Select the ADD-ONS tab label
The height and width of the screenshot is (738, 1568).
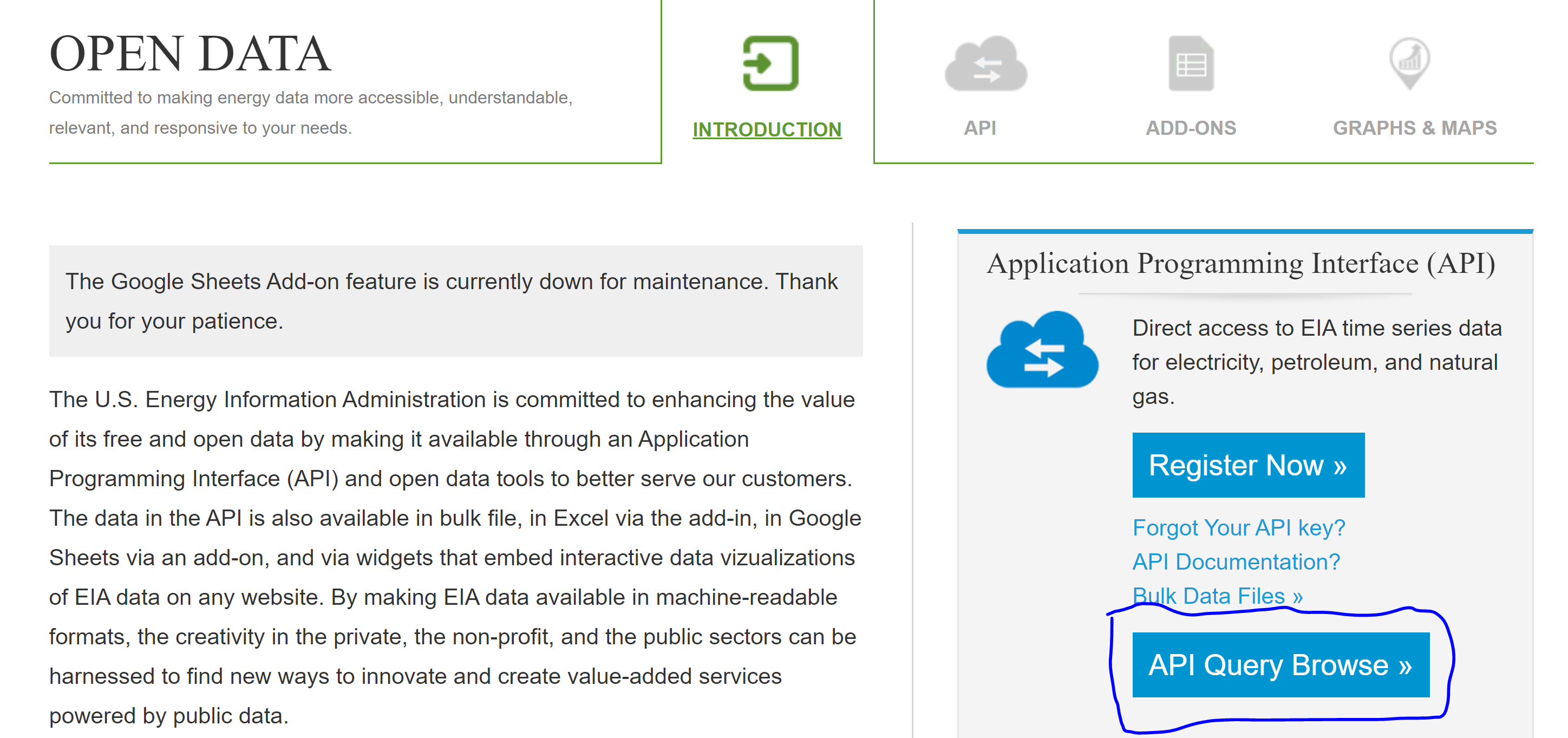coord(1191,128)
